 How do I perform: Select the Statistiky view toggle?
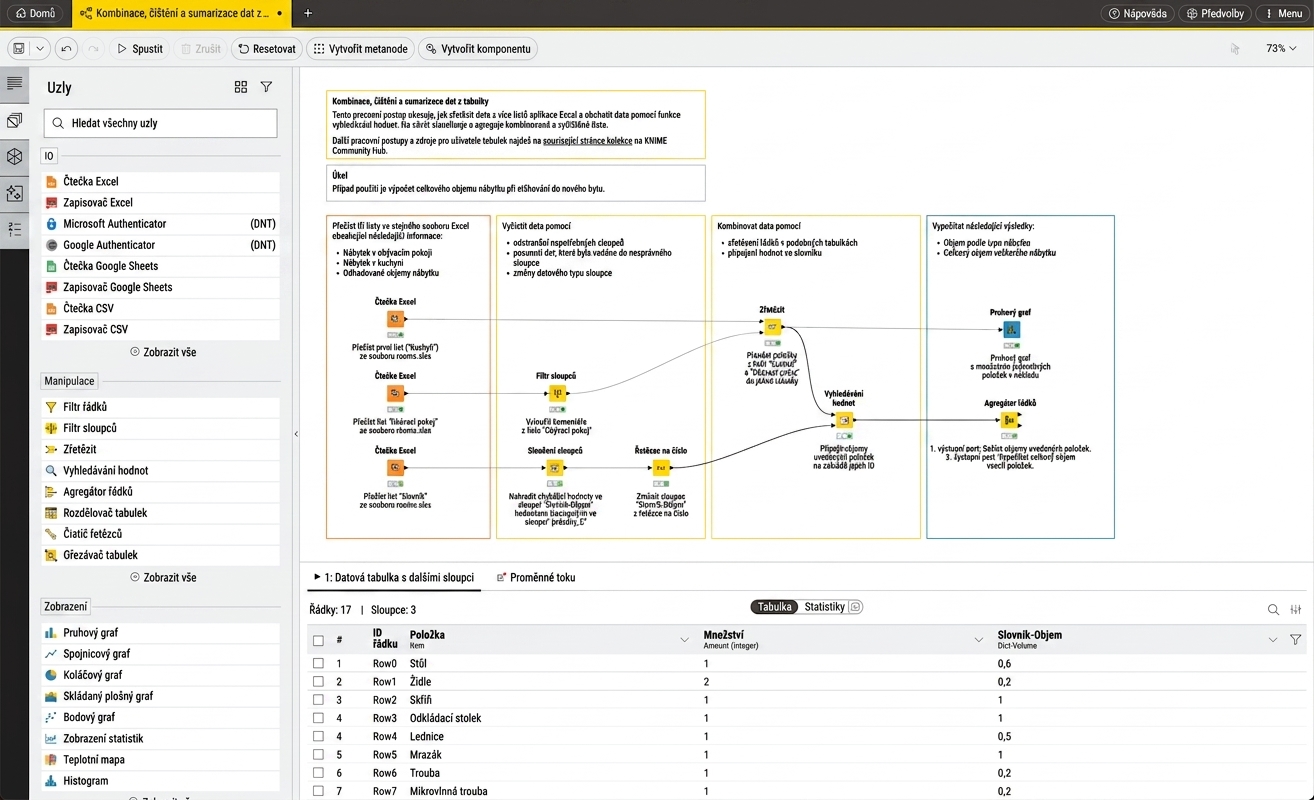(x=832, y=607)
